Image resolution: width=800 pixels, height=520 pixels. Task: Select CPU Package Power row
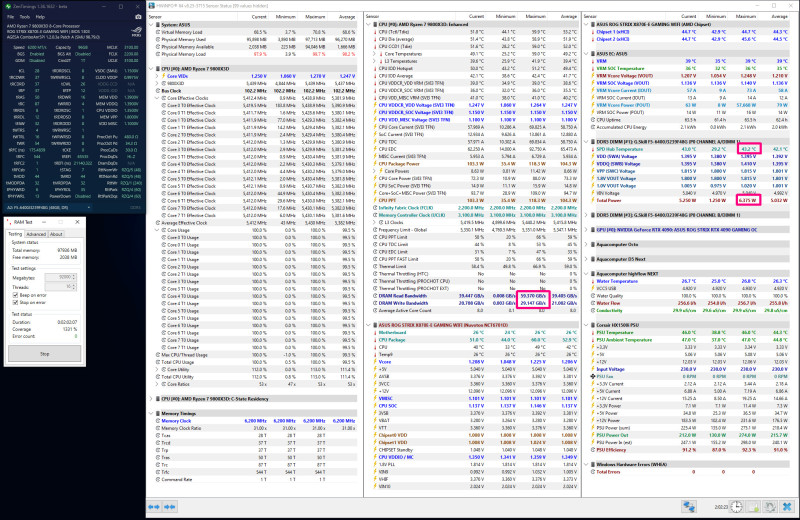pos(475,164)
